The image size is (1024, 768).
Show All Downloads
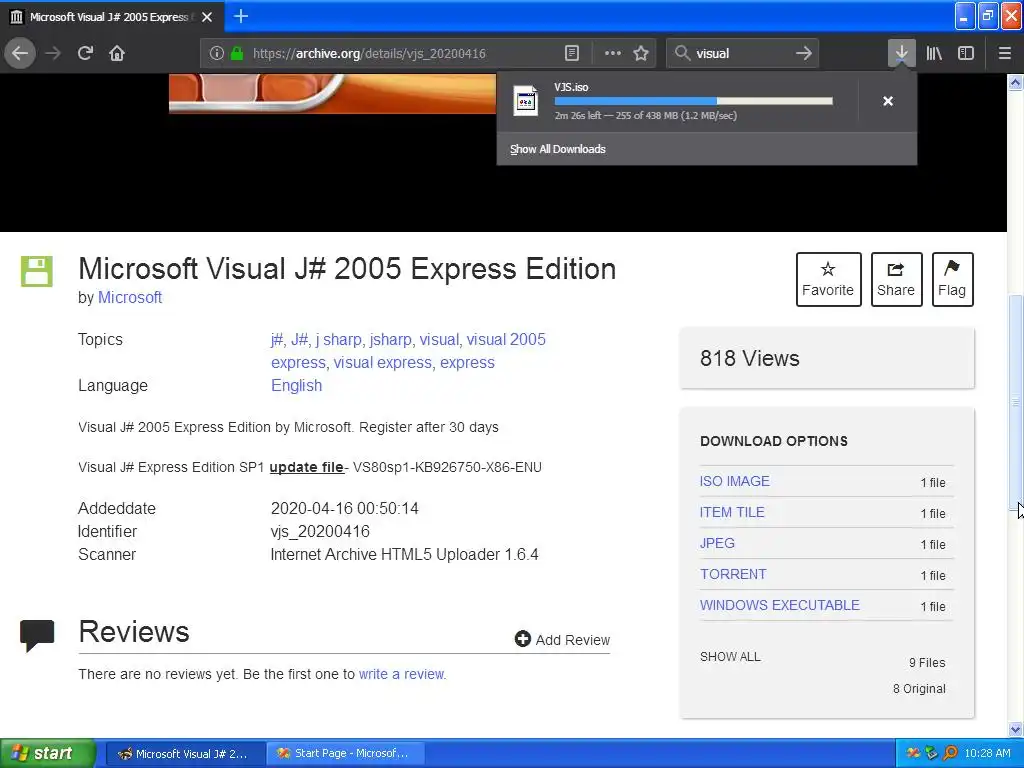(558, 149)
